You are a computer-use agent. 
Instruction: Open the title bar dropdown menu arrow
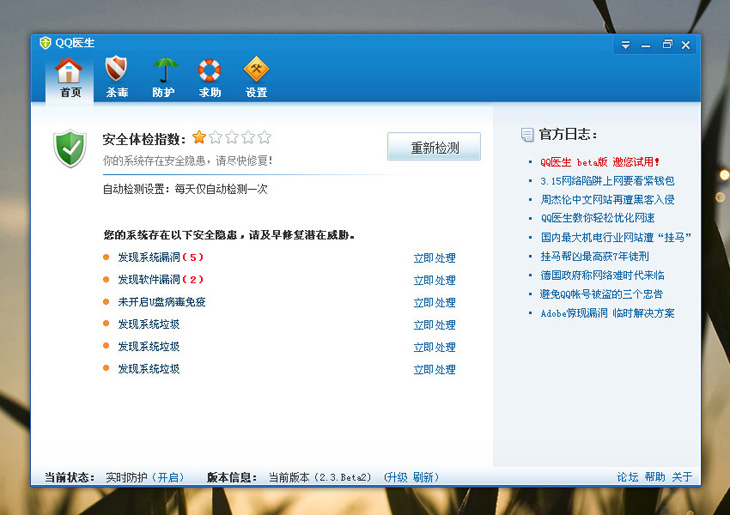point(625,45)
